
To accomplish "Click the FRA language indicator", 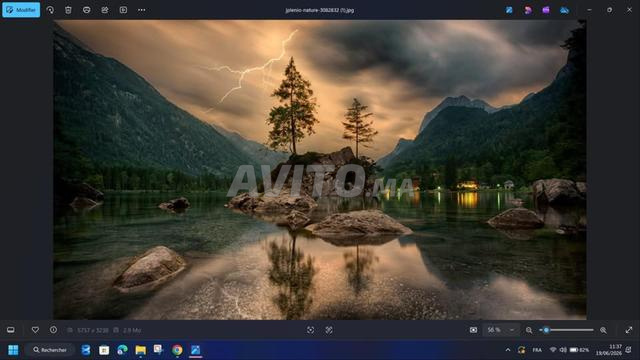I will click(537, 350).
